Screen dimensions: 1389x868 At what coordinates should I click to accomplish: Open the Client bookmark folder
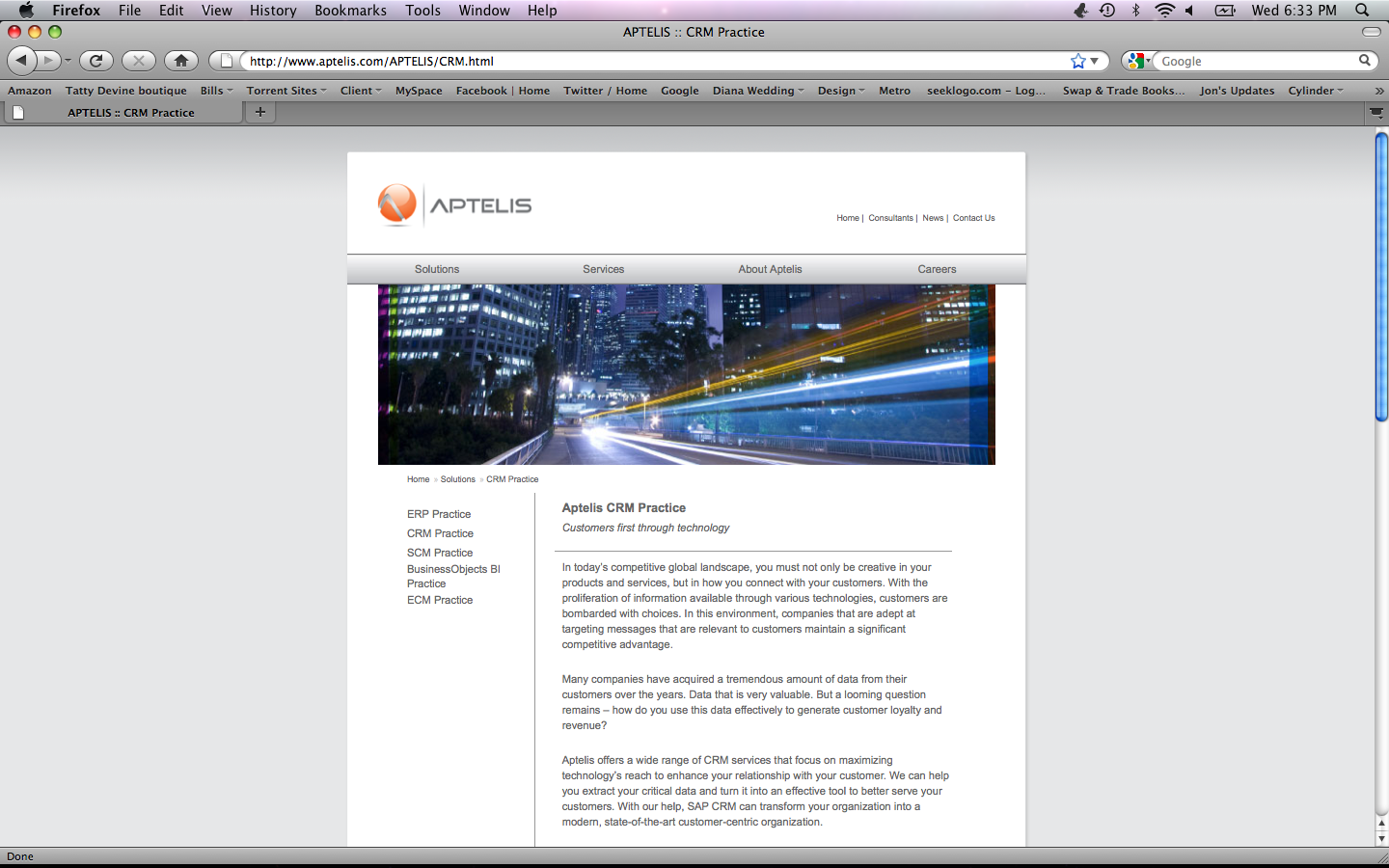pyautogui.click(x=361, y=91)
